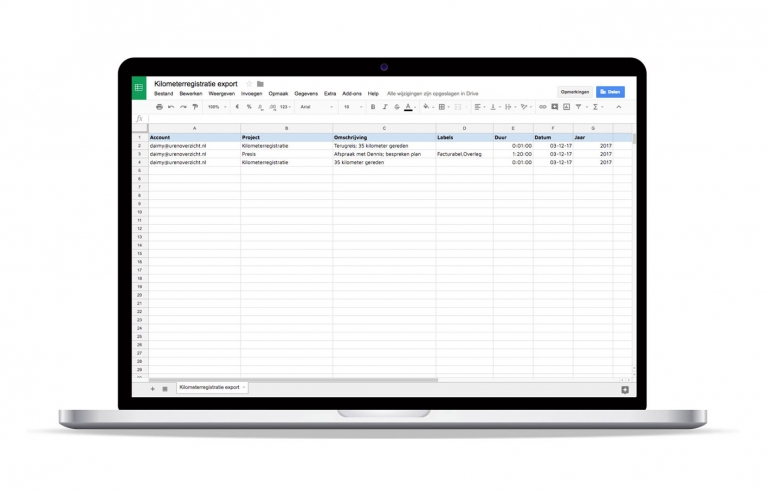Open the move-to-folder icon beside title
The width and height of the screenshot is (768, 493).
[x=260, y=84]
